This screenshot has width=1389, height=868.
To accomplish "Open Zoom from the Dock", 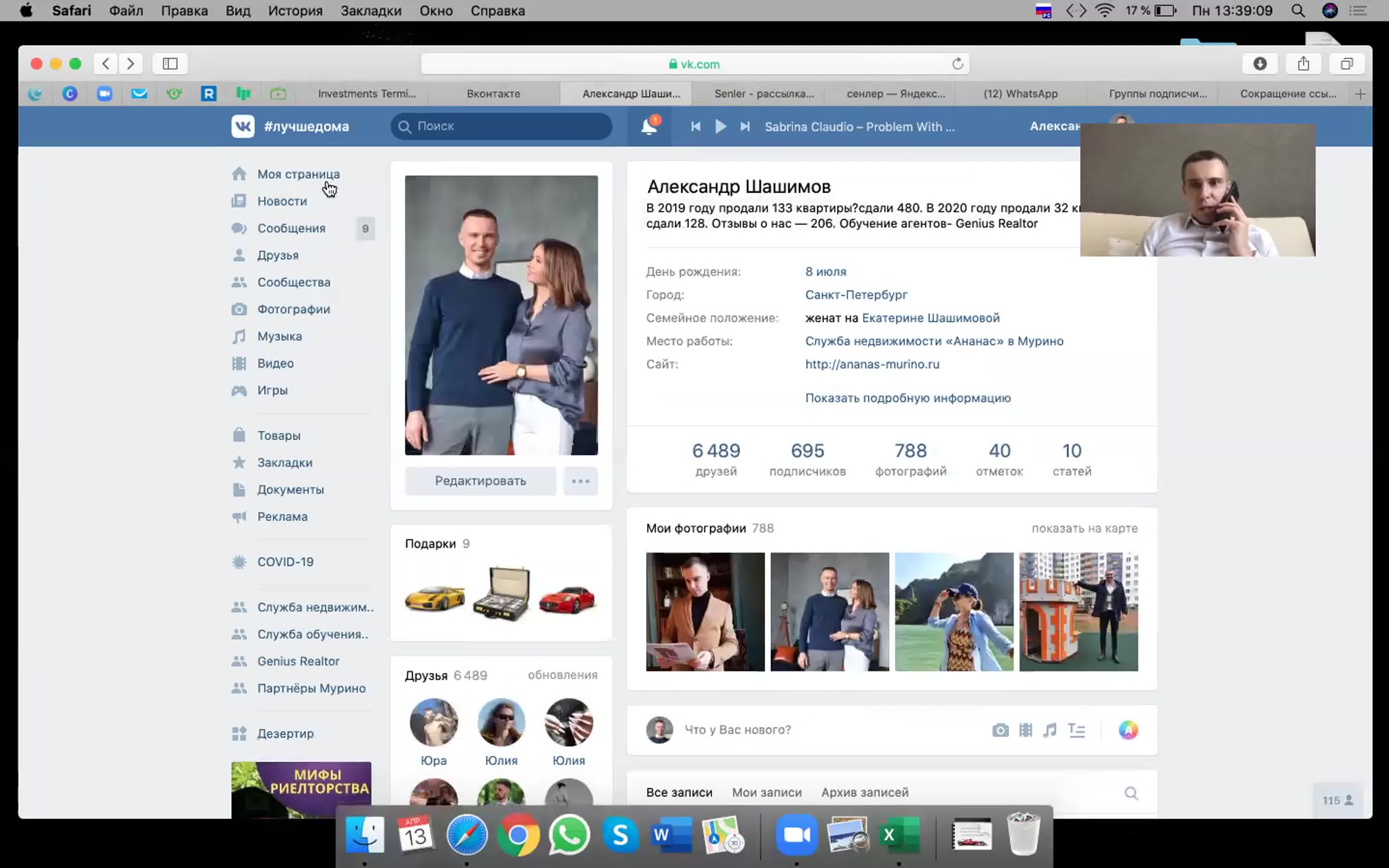I will click(x=796, y=835).
